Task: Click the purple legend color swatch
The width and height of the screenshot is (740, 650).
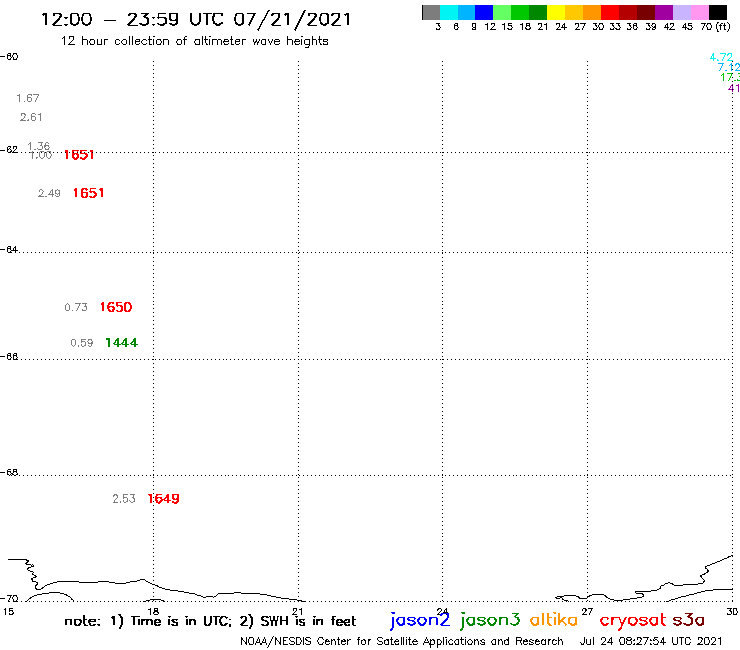Action: pos(664,12)
